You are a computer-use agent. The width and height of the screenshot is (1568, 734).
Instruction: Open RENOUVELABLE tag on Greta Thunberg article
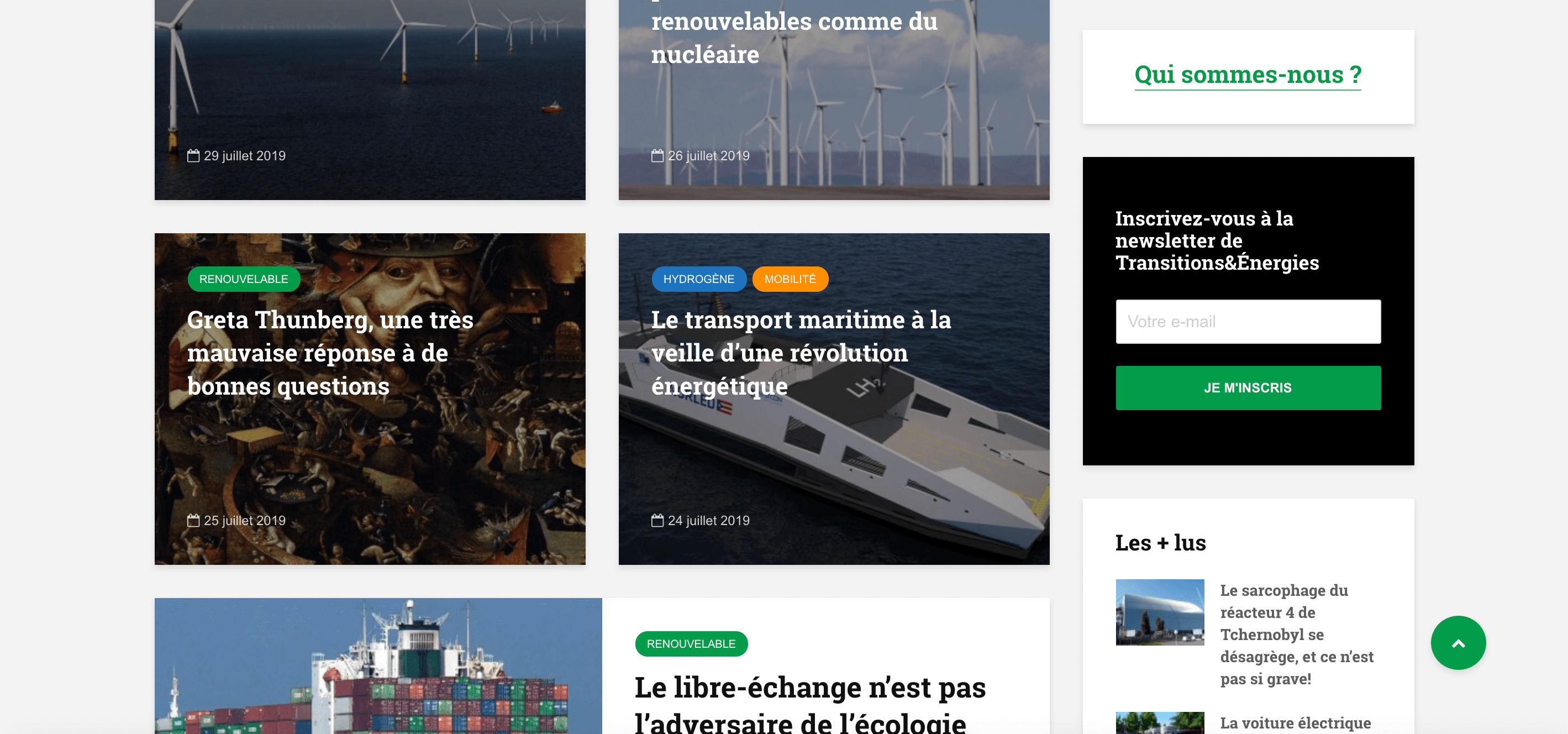coord(244,279)
